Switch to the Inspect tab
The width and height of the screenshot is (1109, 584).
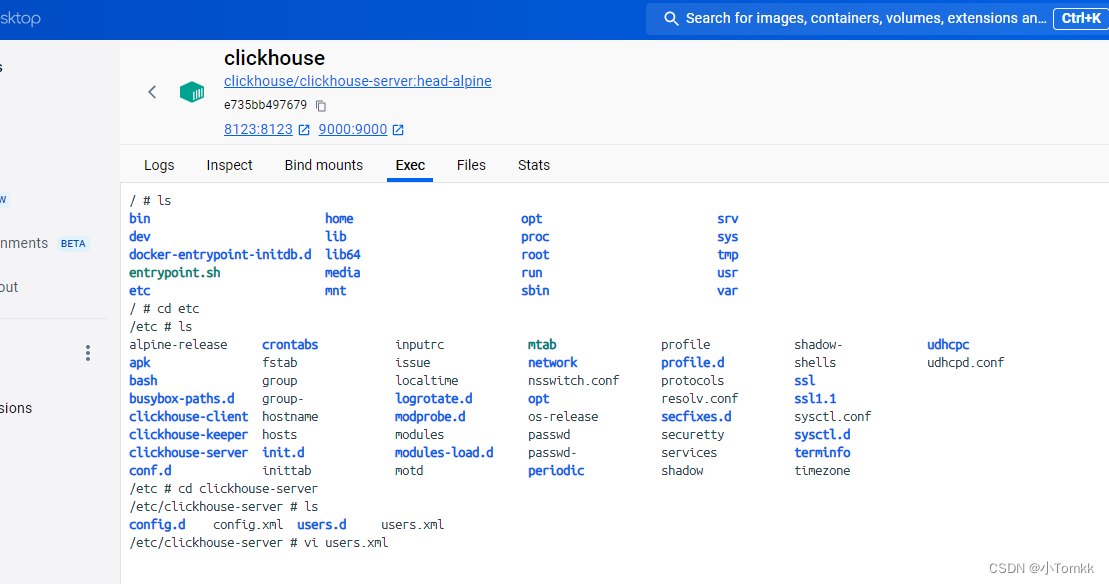click(x=229, y=165)
